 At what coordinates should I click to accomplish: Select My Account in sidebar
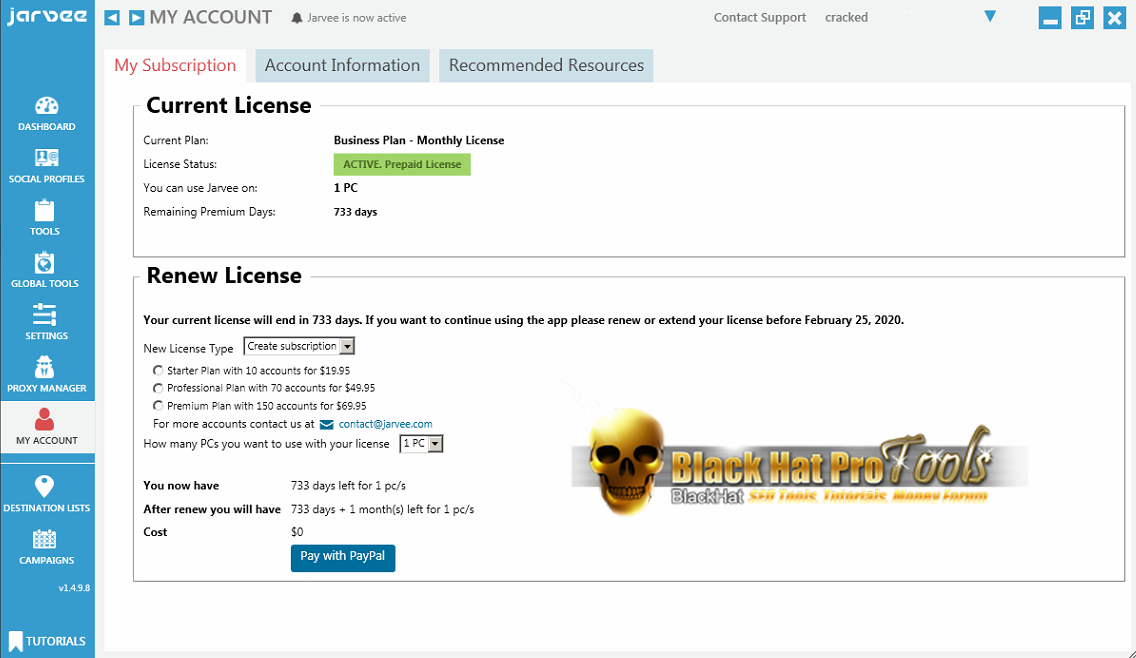click(46, 427)
